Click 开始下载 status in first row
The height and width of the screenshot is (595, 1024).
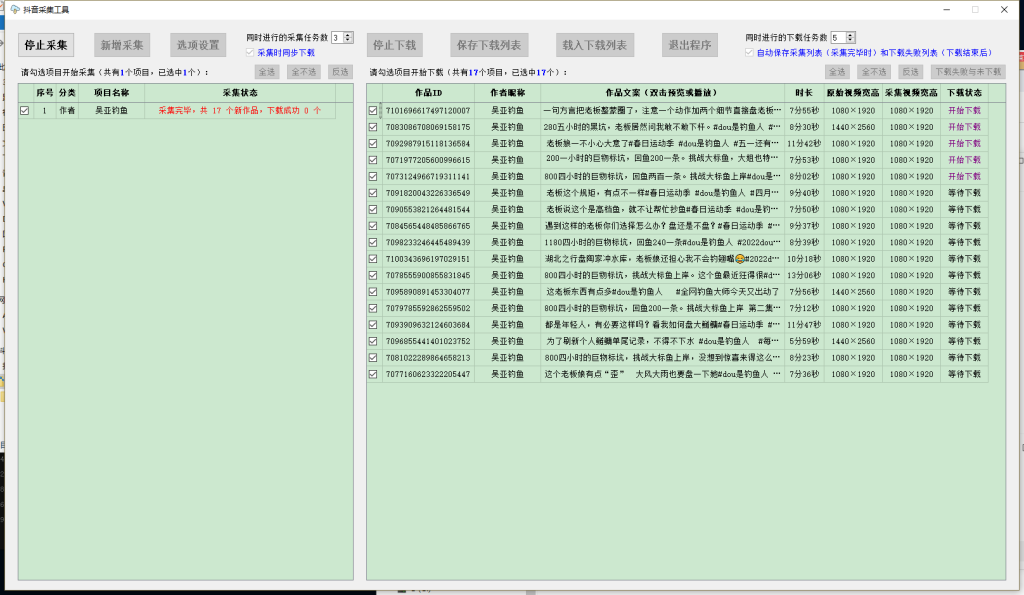point(964,111)
